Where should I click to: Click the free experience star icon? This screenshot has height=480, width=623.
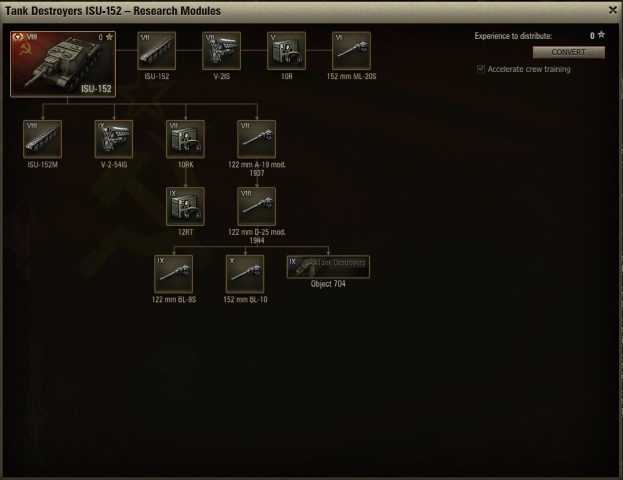point(601,35)
